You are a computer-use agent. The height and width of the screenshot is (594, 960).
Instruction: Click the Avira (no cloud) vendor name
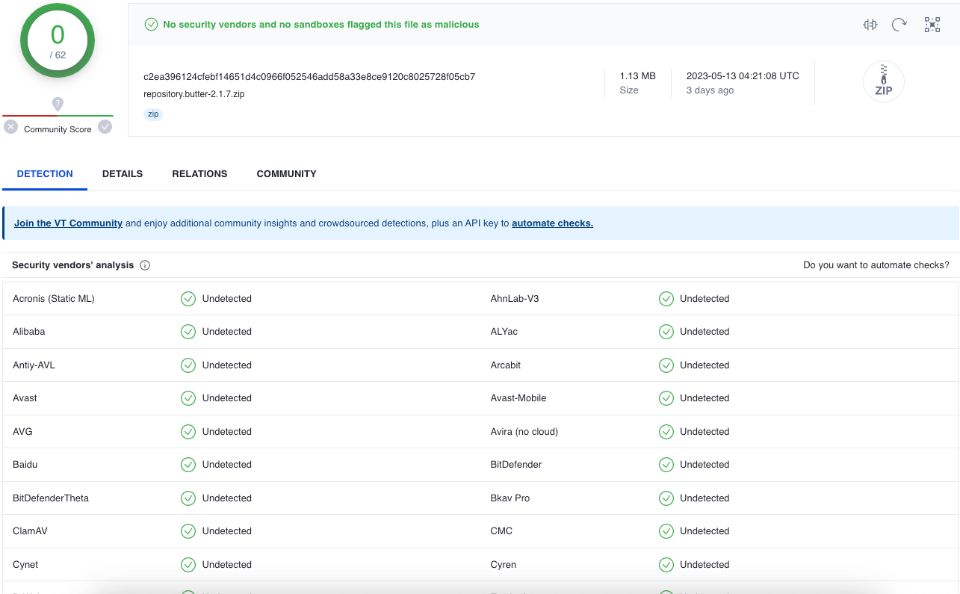[x=524, y=432]
